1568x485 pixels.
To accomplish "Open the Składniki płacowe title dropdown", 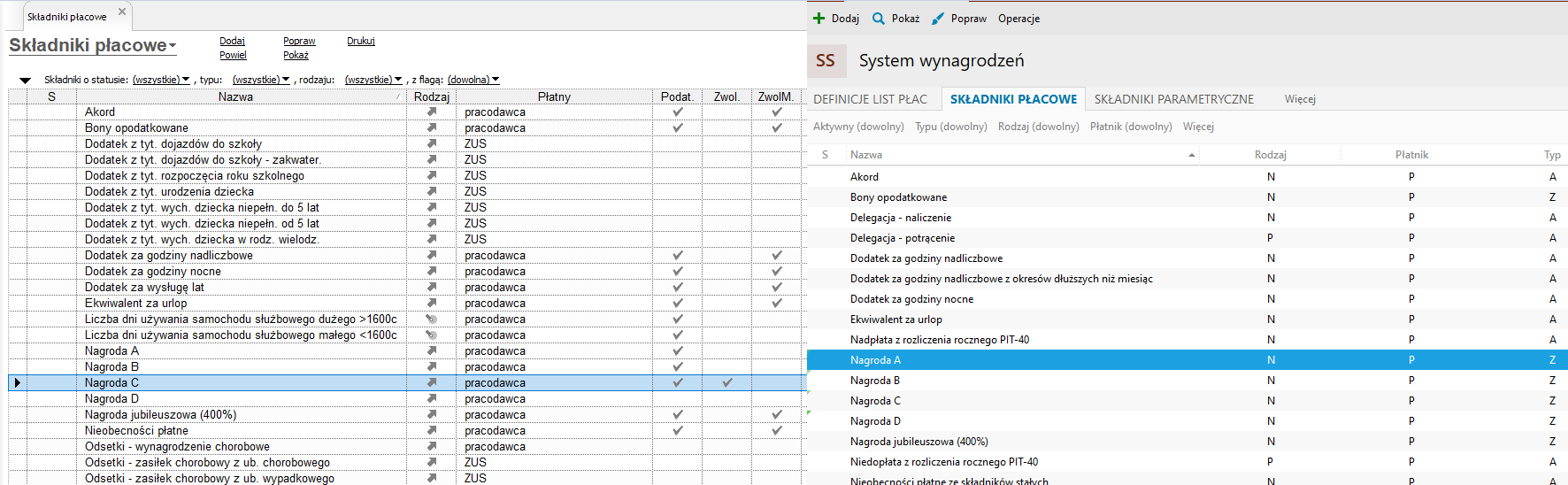I will (173, 46).
